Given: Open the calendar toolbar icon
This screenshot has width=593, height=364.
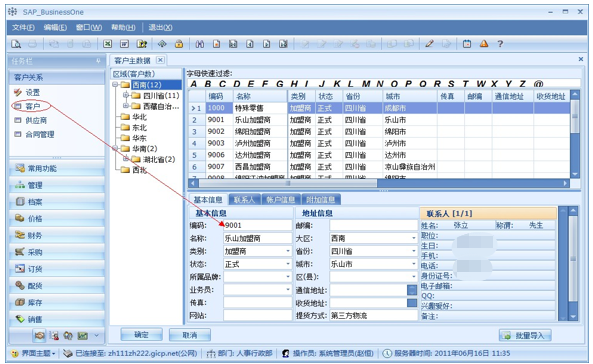Looking at the screenshot, I should (x=467, y=44).
